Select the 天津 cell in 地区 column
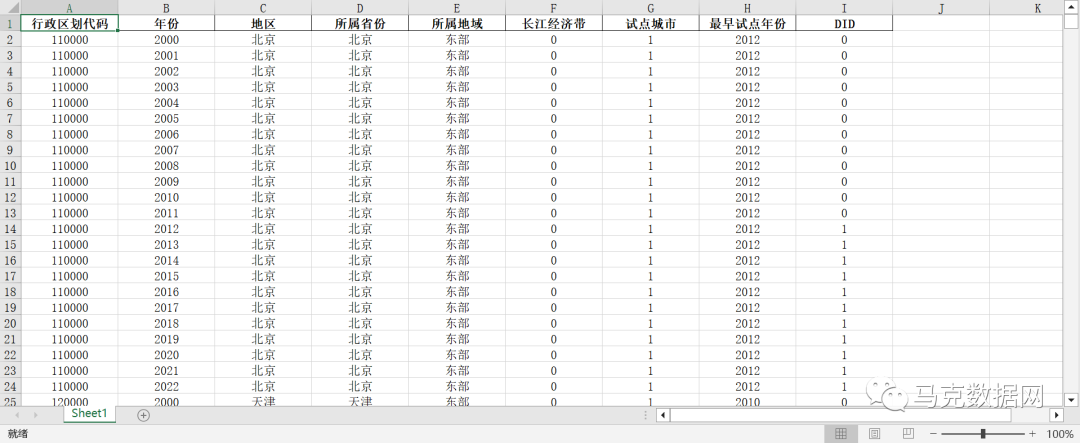The image size is (1080, 443). pyautogui.click(x=263, y=401)
